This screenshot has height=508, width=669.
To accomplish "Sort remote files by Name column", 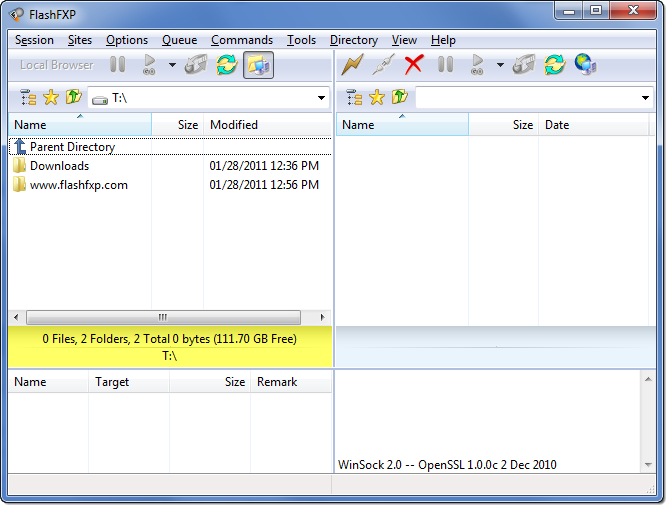I will (402, 125).
